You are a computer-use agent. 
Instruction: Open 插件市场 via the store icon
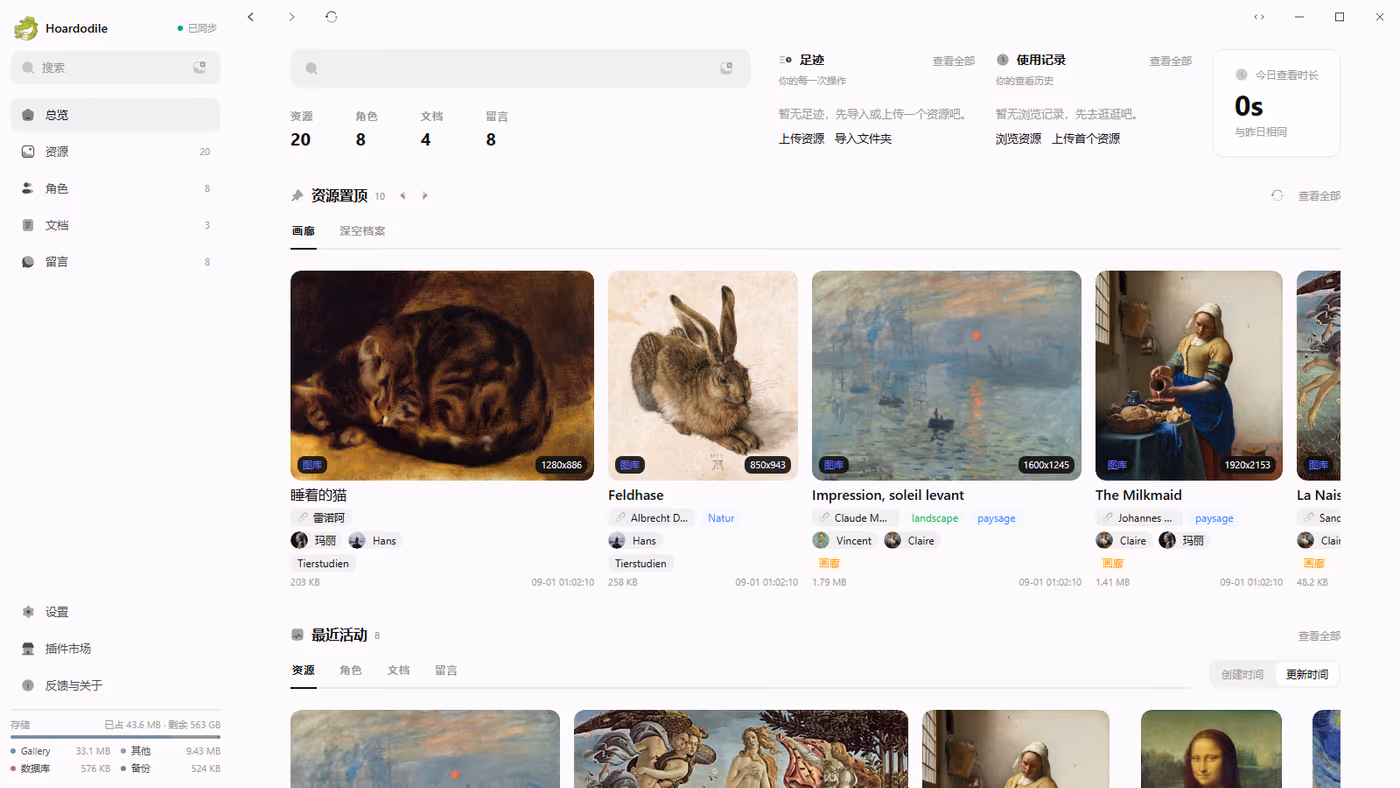point(28,649)
